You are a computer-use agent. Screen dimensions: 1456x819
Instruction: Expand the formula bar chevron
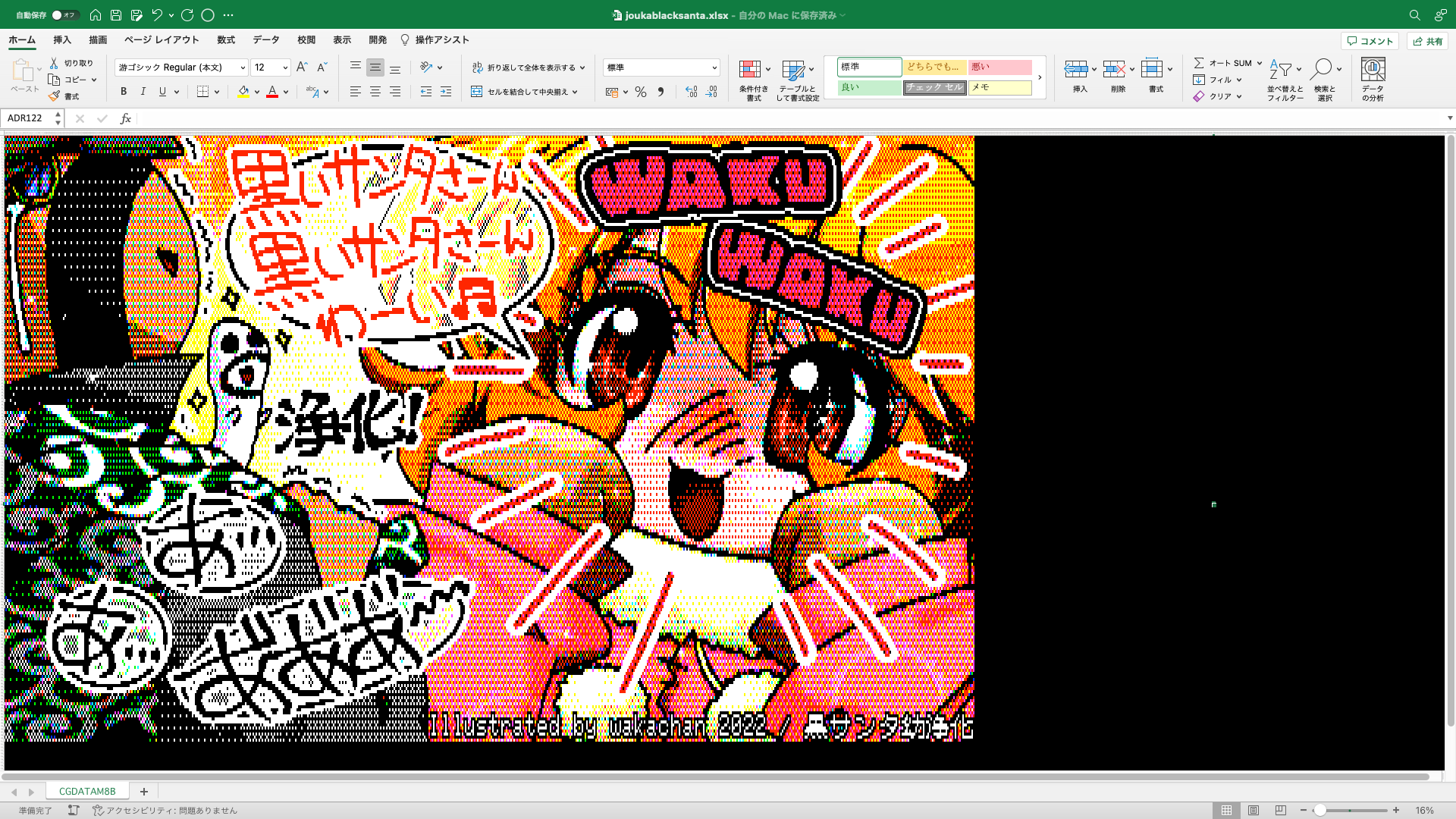[1450, 118]
